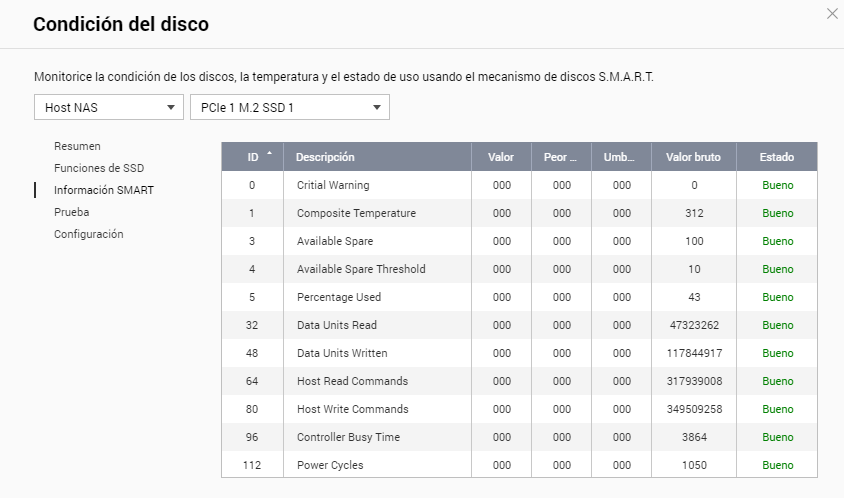Click the Power Cycles row

[x=330, y=465]
